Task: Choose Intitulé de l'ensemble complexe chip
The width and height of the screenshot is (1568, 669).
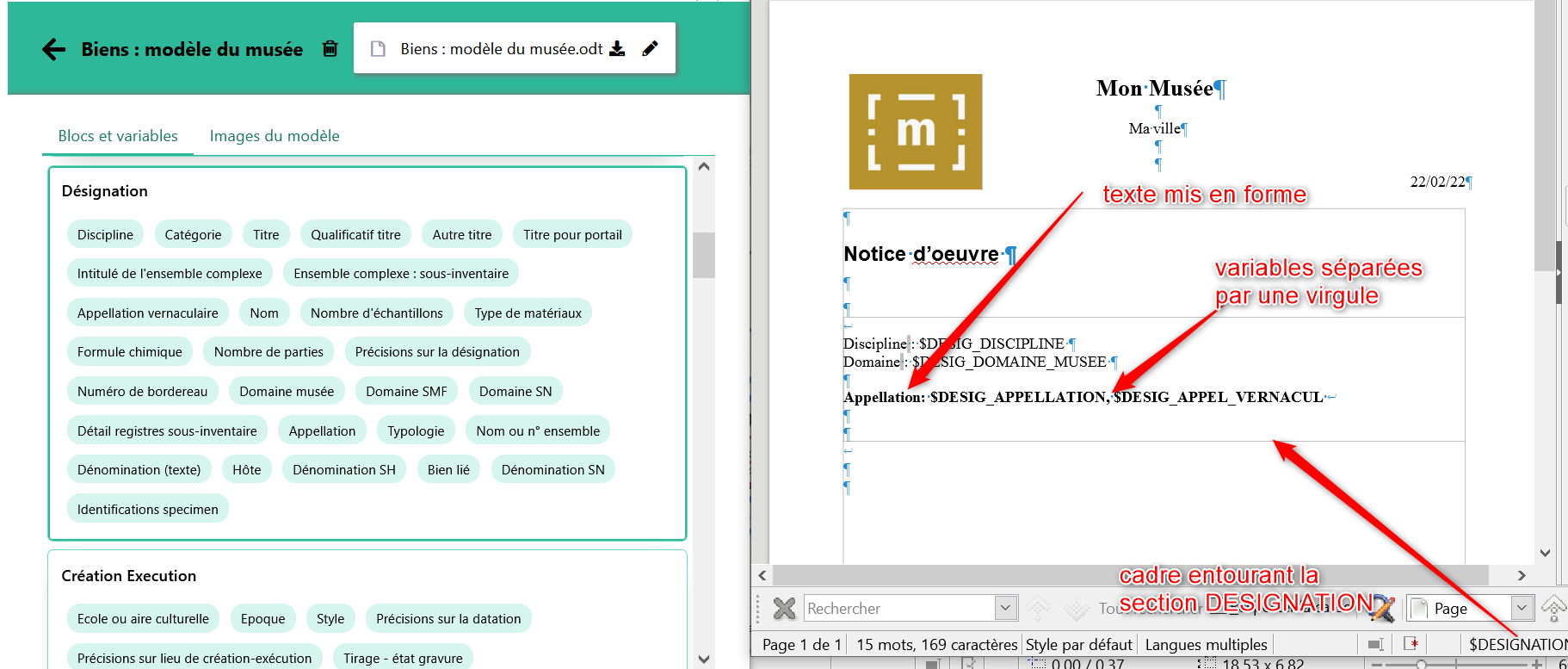Action: (170, 273)
